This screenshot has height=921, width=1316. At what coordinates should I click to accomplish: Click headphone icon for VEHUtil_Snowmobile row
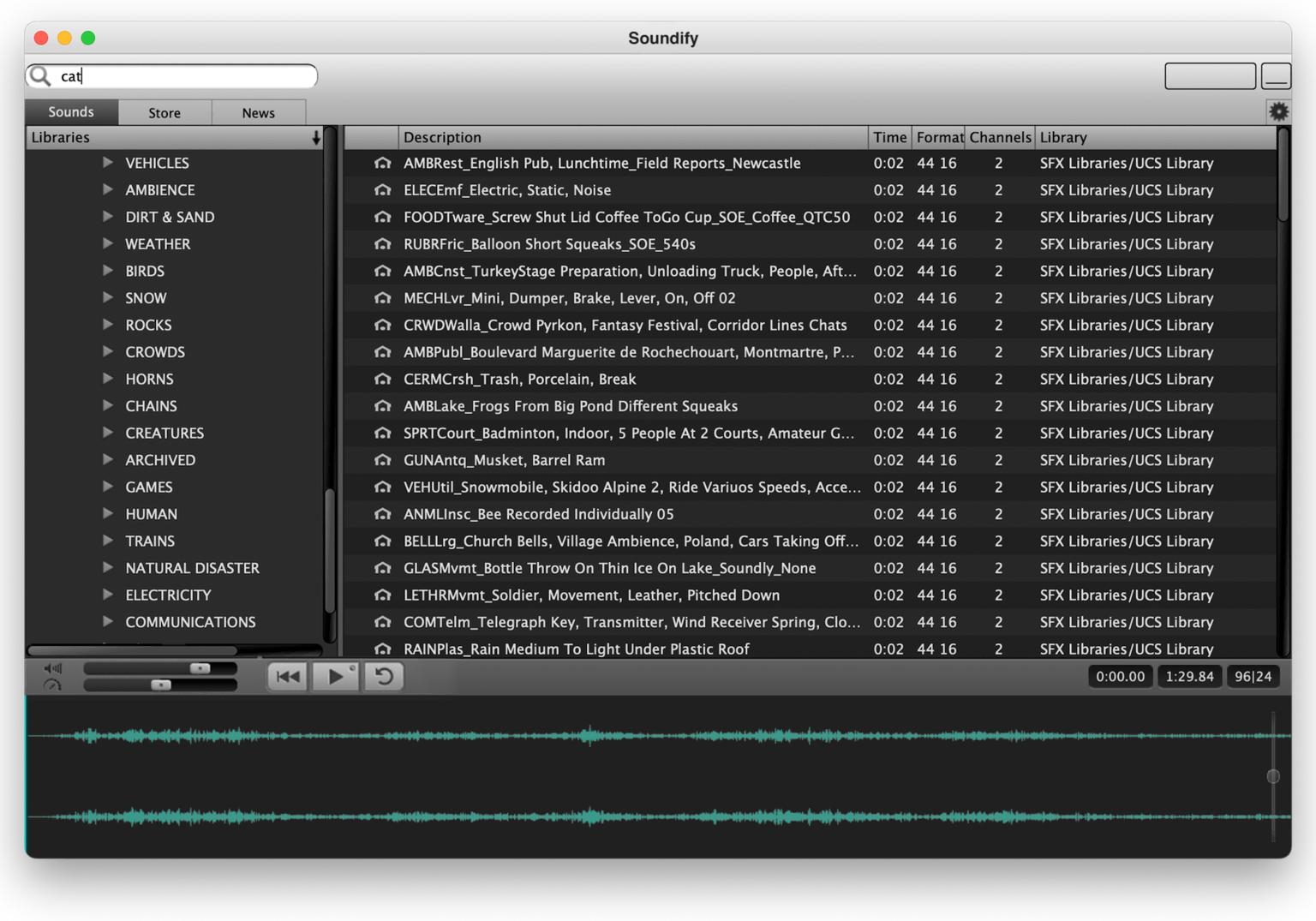click(382, 487)
